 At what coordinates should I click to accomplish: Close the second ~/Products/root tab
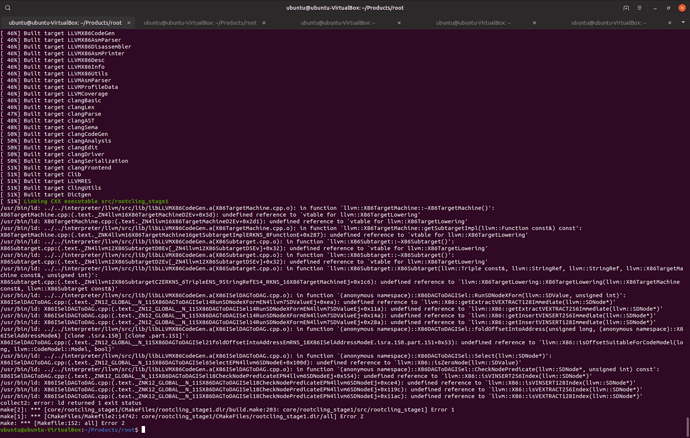264,22
